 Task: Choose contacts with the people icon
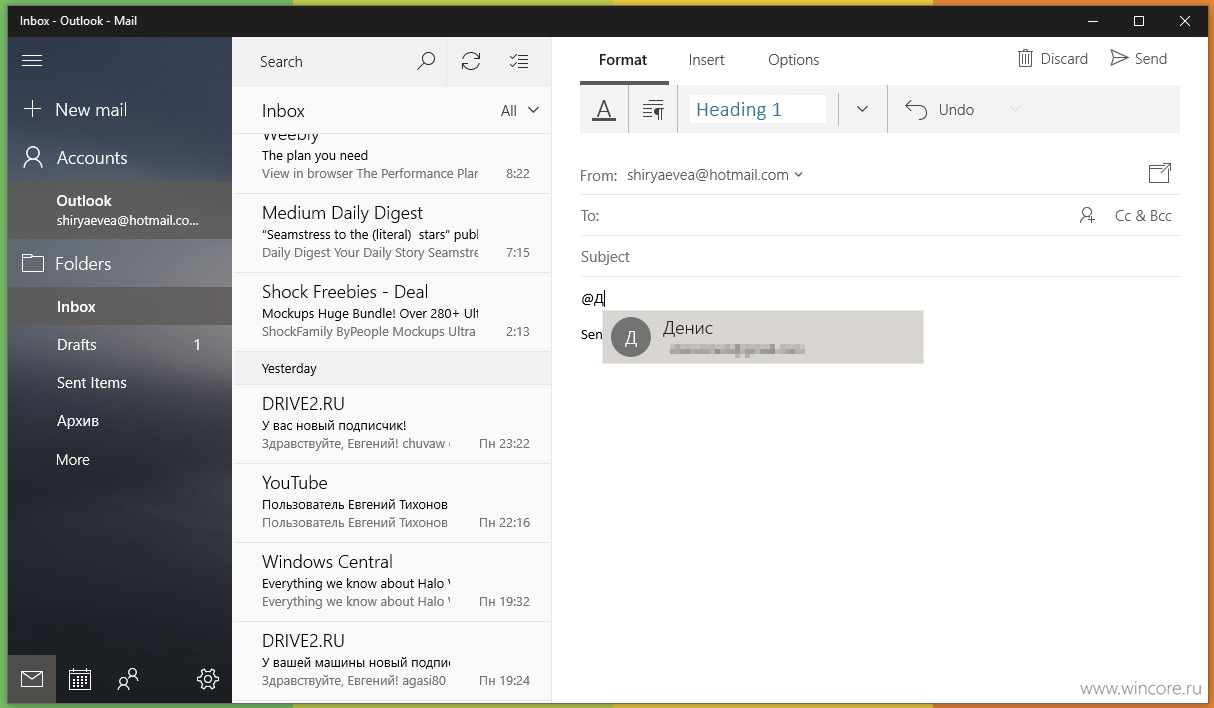(1087, 215)
